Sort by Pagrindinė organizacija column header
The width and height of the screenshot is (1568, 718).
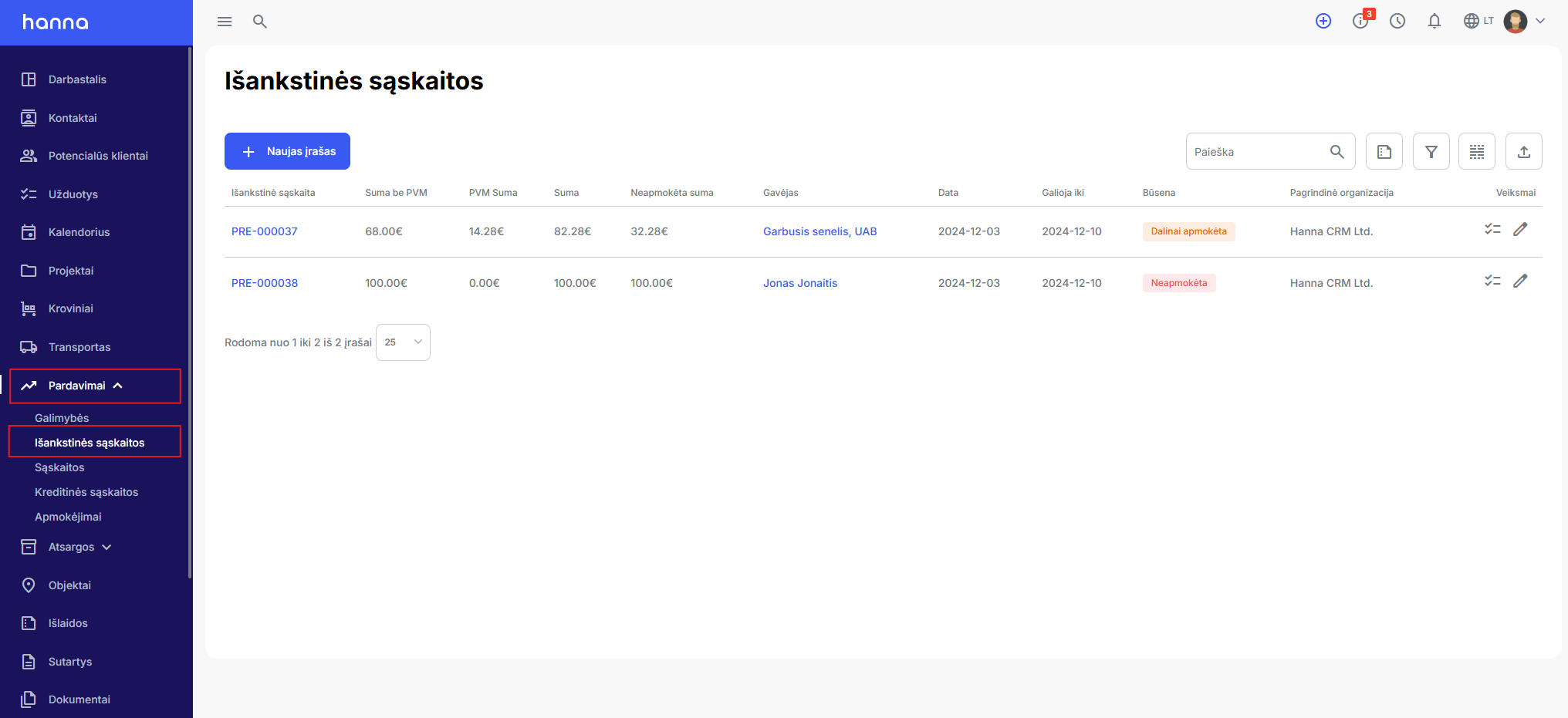1342,193
